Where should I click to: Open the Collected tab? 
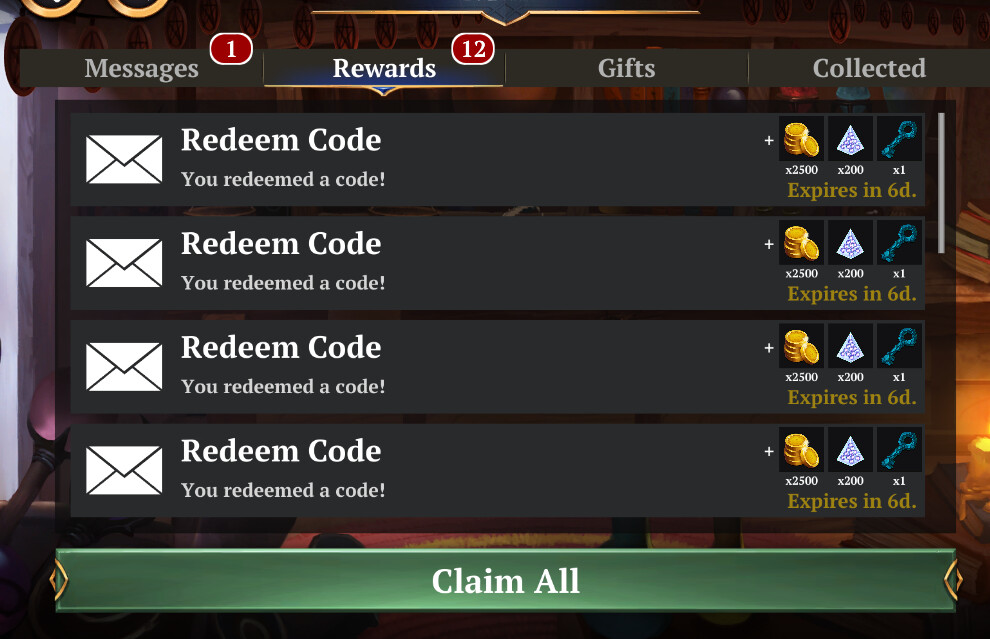[x=869, y=68]
